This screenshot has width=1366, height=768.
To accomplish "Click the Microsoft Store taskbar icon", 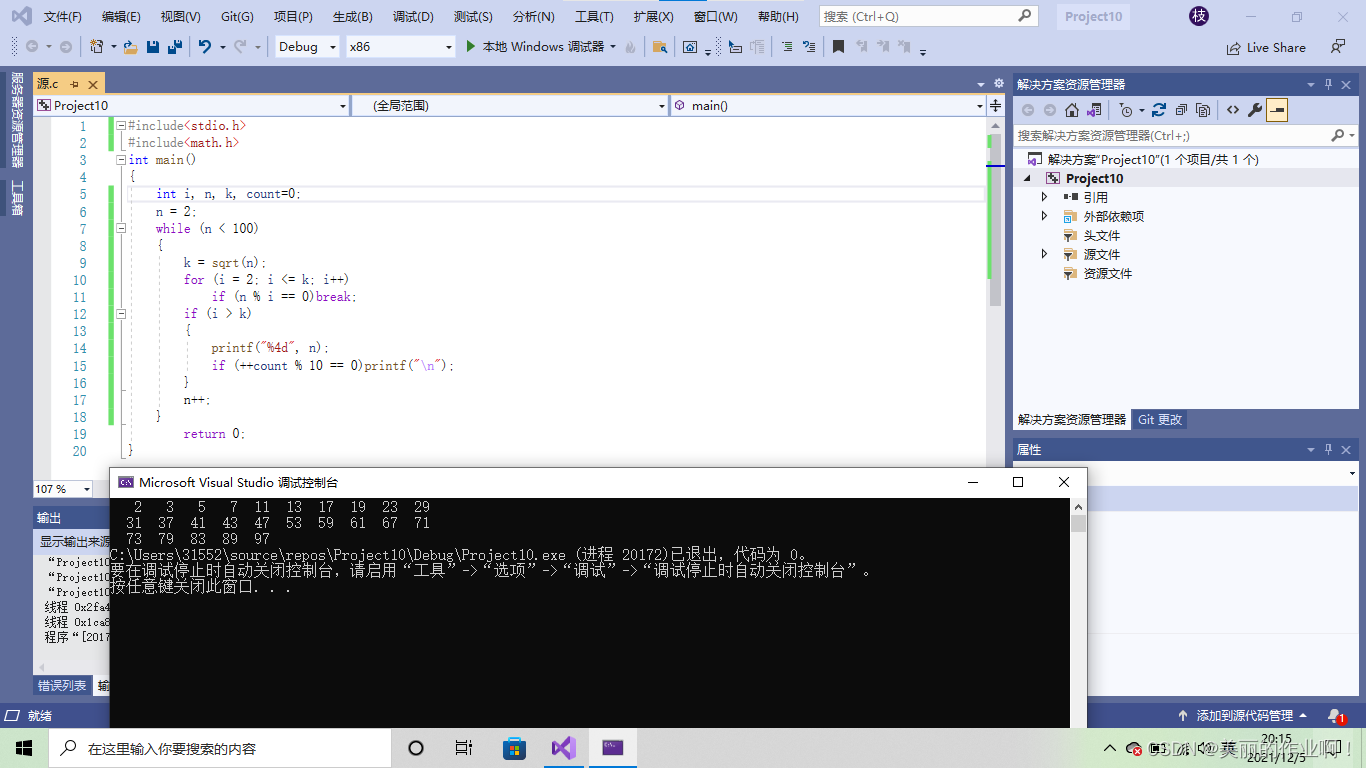I will tap(514, 748).
